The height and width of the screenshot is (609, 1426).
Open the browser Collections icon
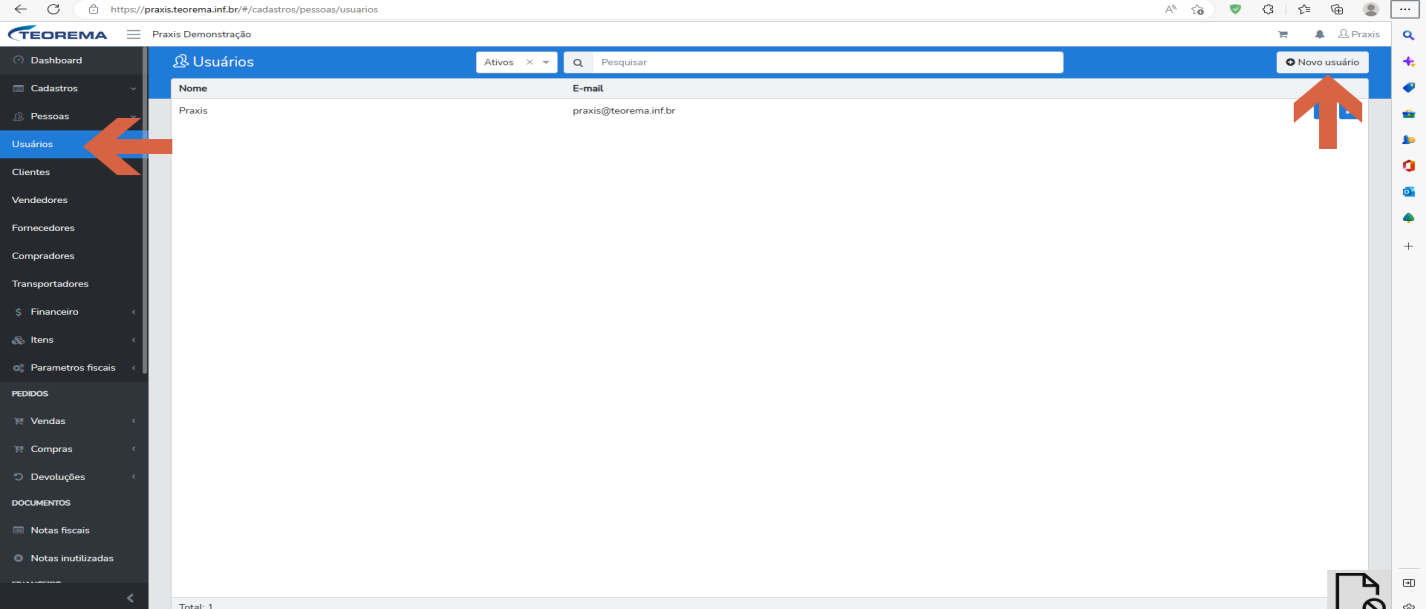[1337, 9]
